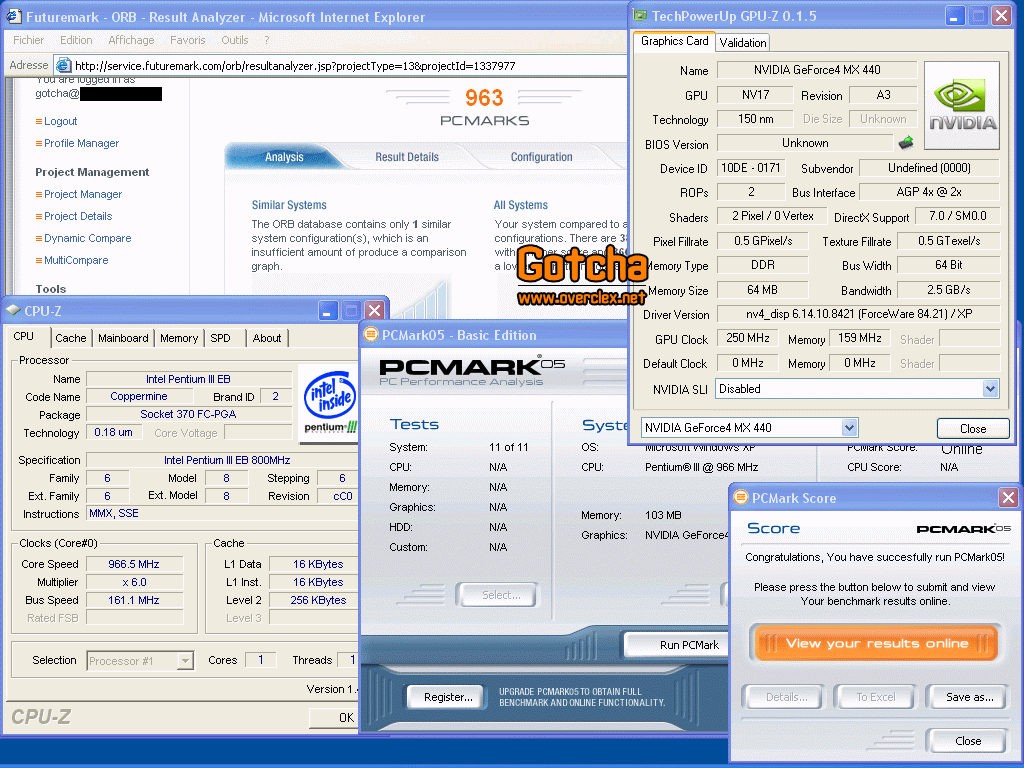
Task: Click the Driver Version field in GPU-Z
Action: pyautogui.click(x=858, y=314)
